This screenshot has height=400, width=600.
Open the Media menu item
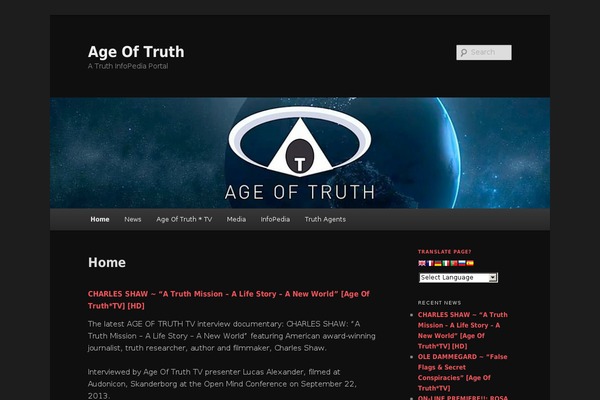coord(236,219)
